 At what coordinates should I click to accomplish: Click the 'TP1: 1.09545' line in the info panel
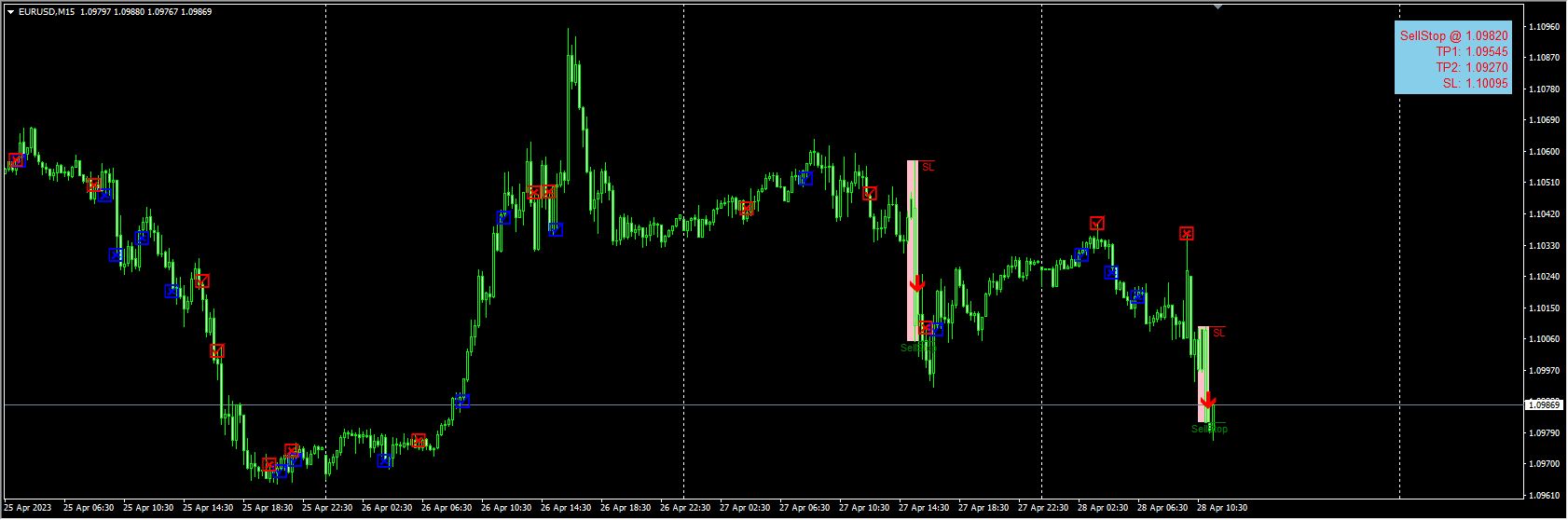pyautogui.click(x=1471, y=51)
